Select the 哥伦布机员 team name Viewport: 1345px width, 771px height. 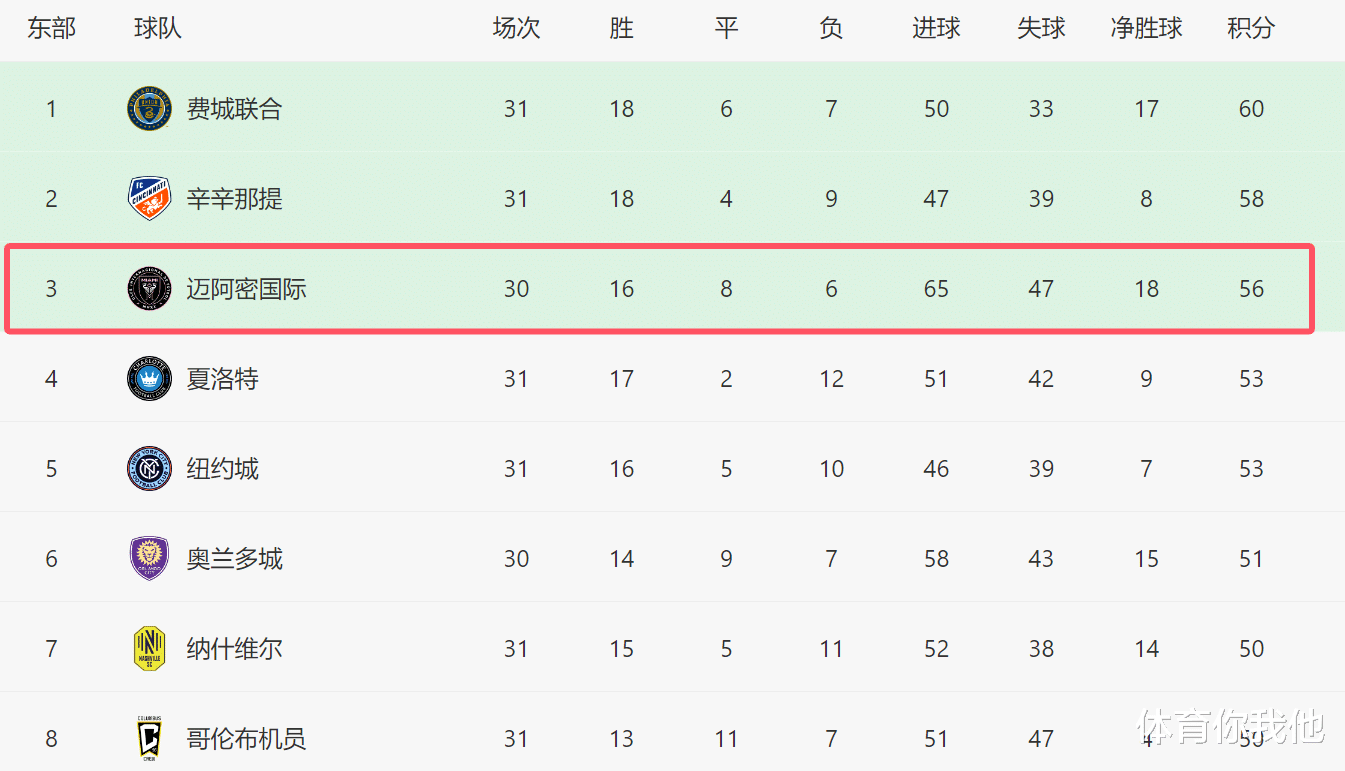pyautogui.click(x=246, y=739)
